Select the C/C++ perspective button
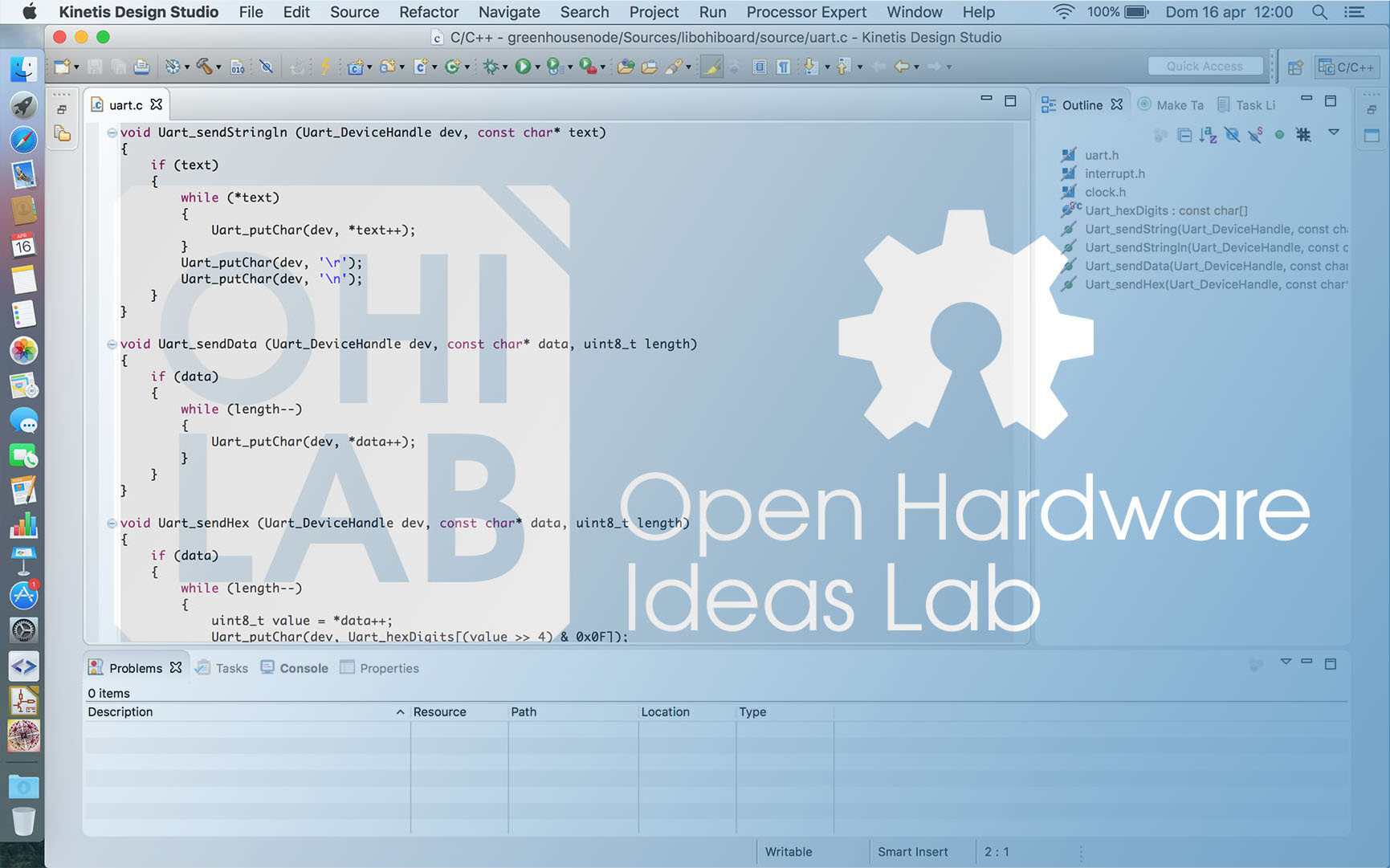1390x868 pixels. (1347, 67)
